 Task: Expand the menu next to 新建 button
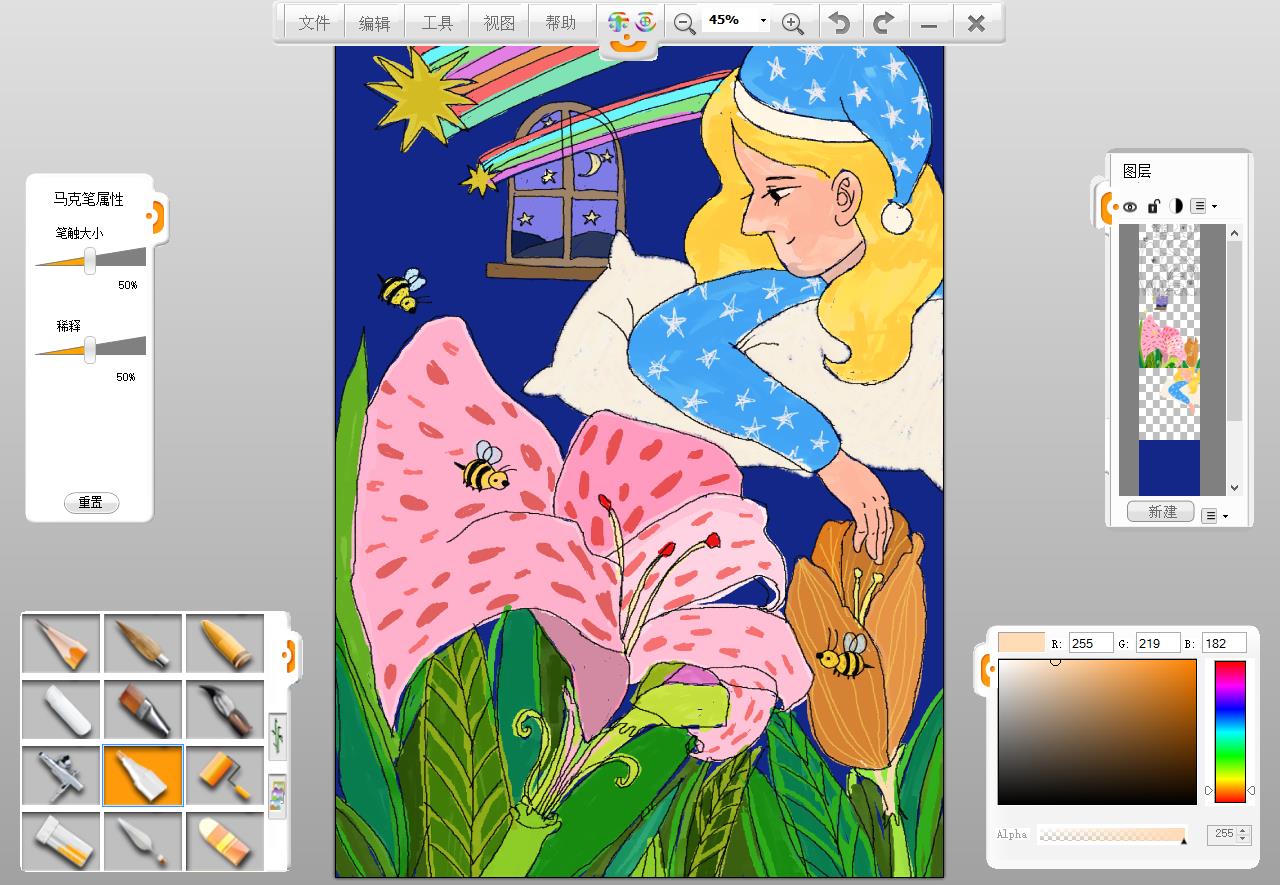[x=1214, y=516]
